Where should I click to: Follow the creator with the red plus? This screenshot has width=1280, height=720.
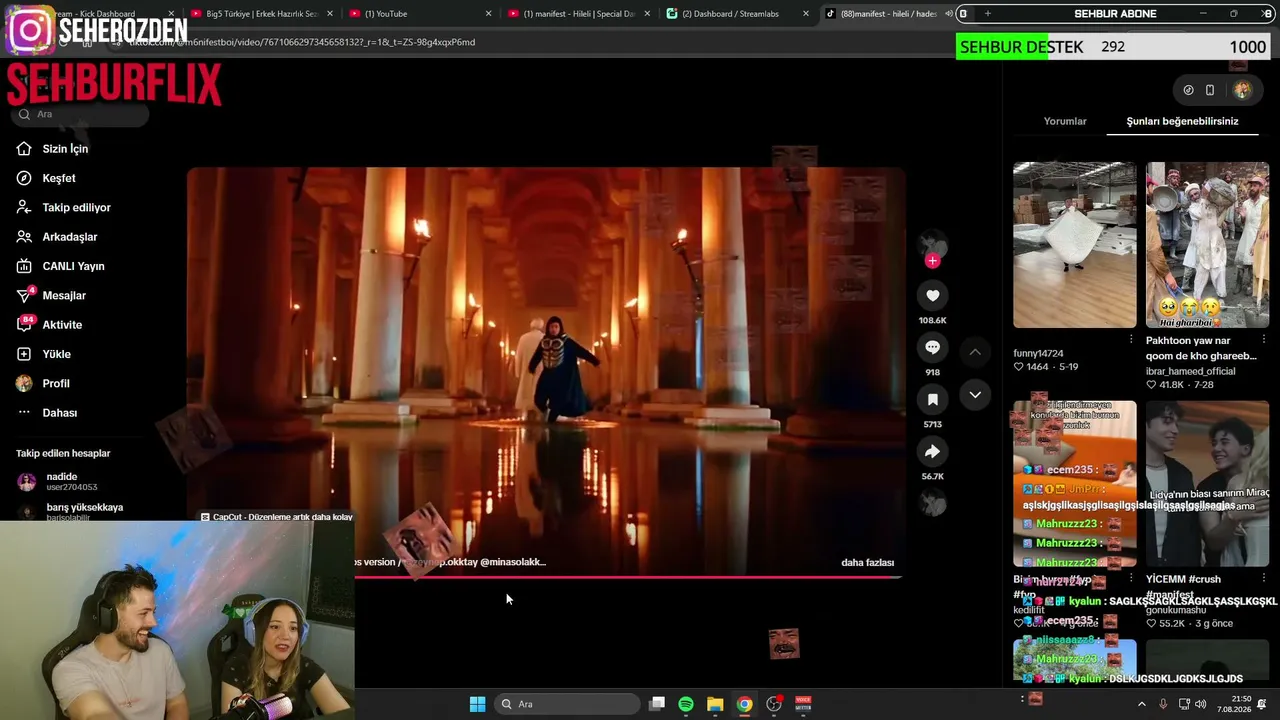point(932,261)
